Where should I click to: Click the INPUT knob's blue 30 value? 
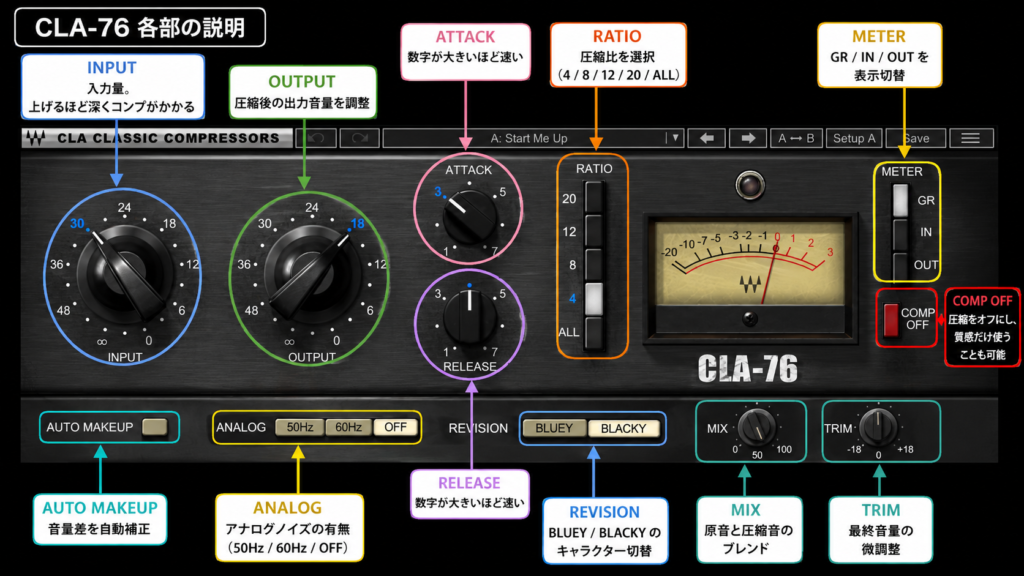click(x=77, y=223)
